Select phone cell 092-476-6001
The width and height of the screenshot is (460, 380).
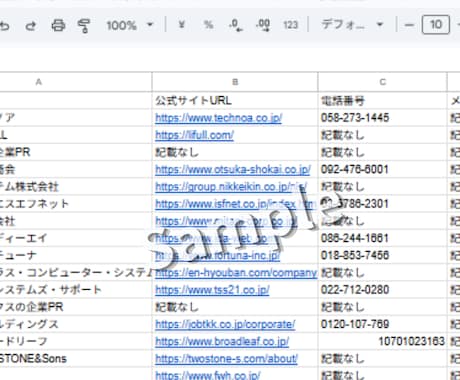pos(382,169)
